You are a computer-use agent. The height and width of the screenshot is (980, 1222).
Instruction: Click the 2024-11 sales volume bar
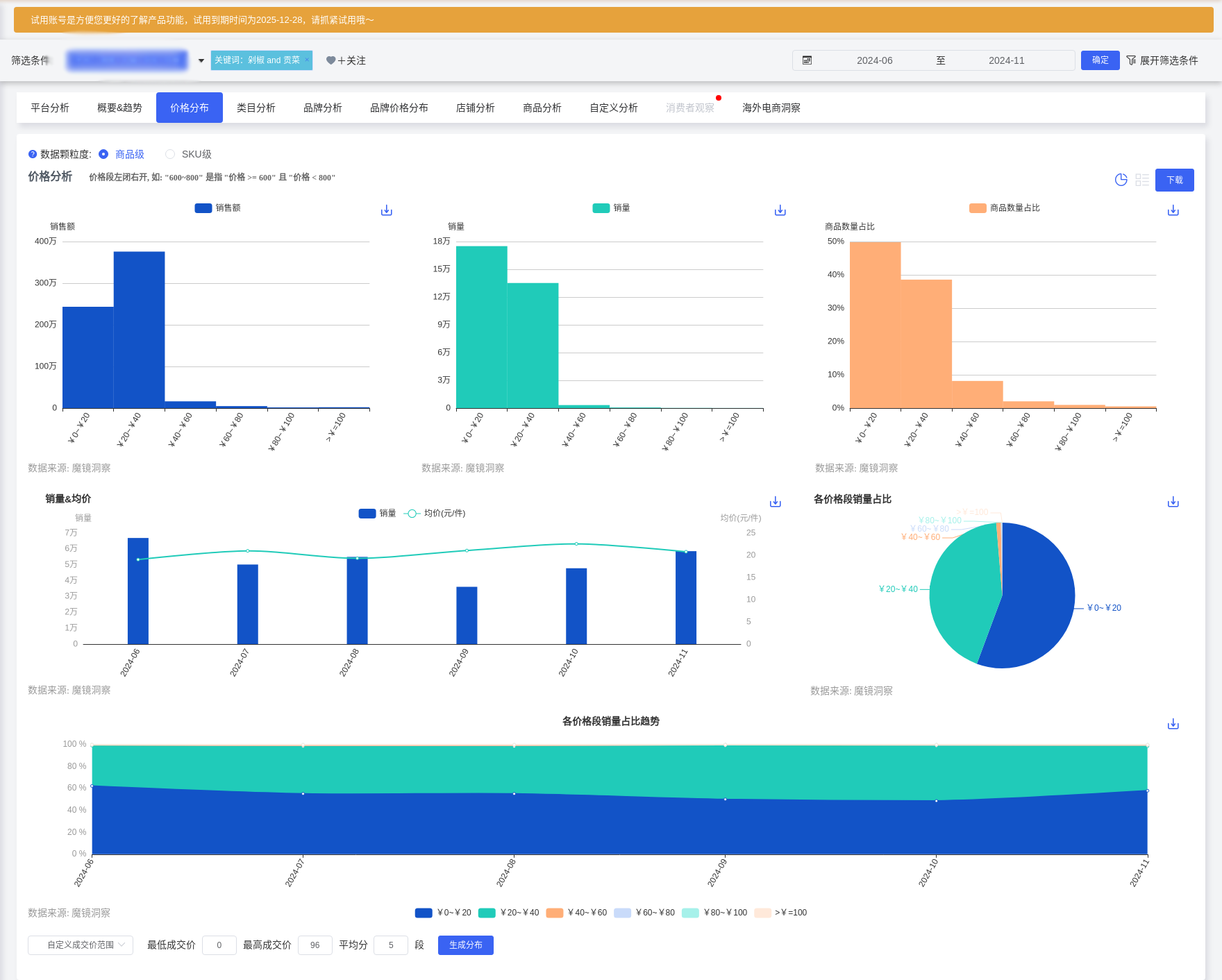click(x=686, y=598)
